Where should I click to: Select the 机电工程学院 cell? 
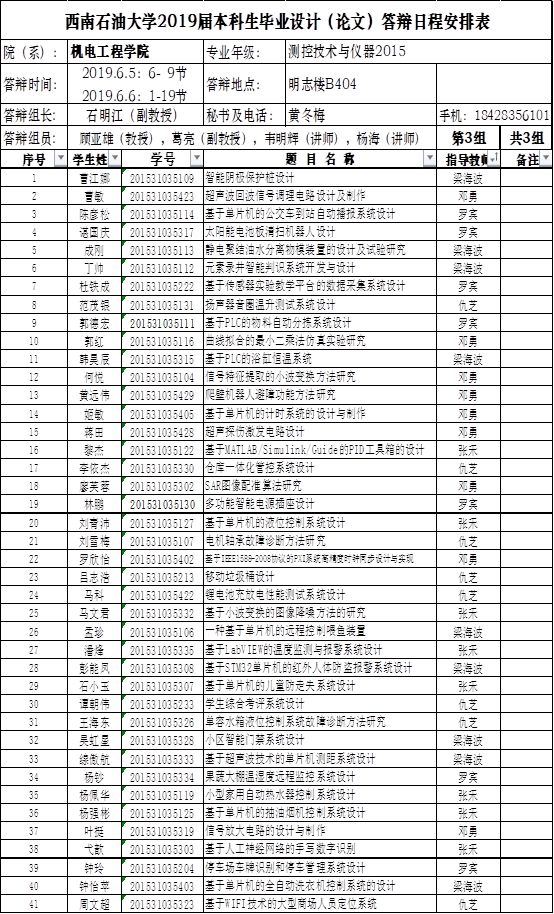click(135, 52)
